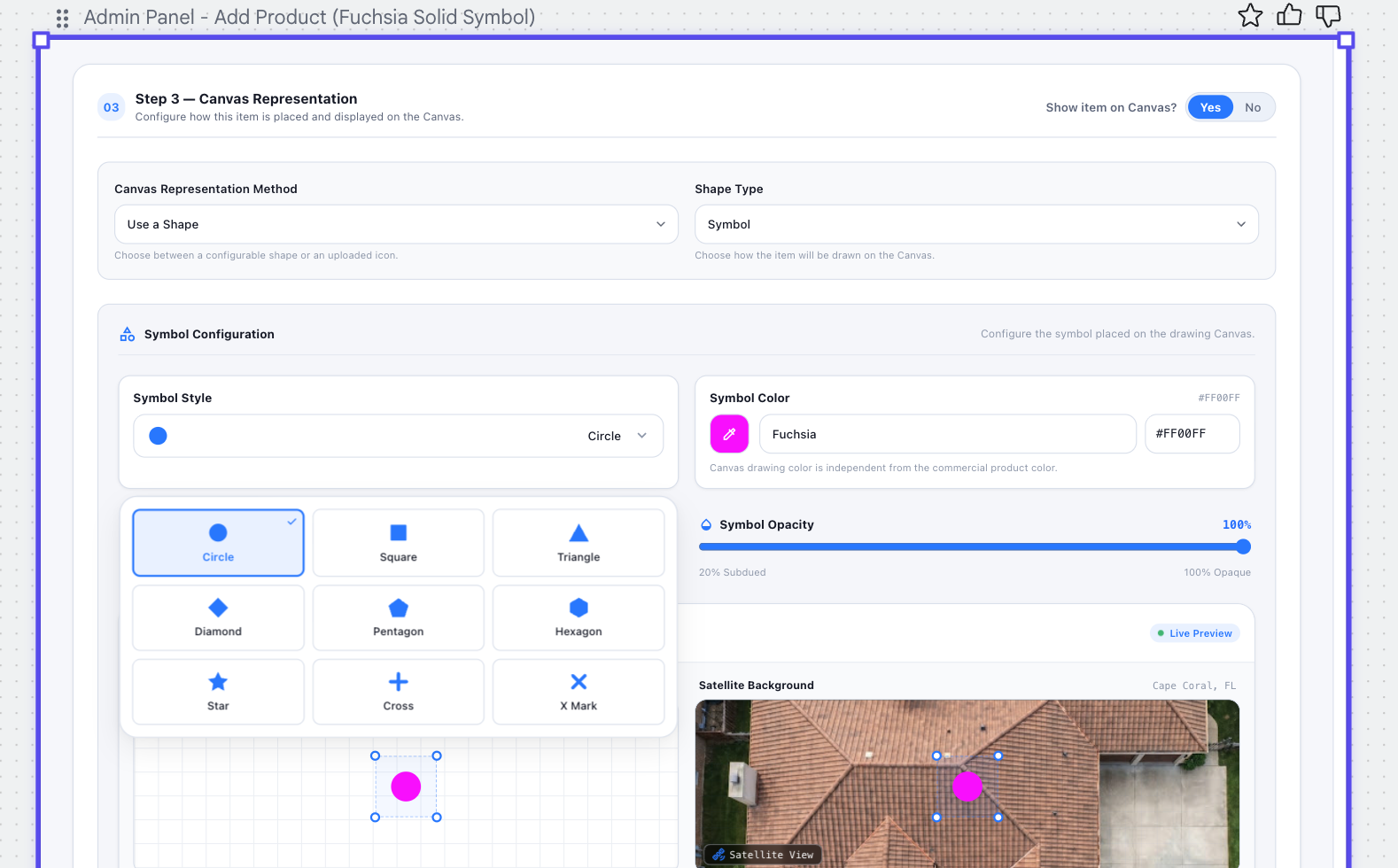Choose the Cross symbol option
Viewport: 1398px width, 868px height.
399,692
